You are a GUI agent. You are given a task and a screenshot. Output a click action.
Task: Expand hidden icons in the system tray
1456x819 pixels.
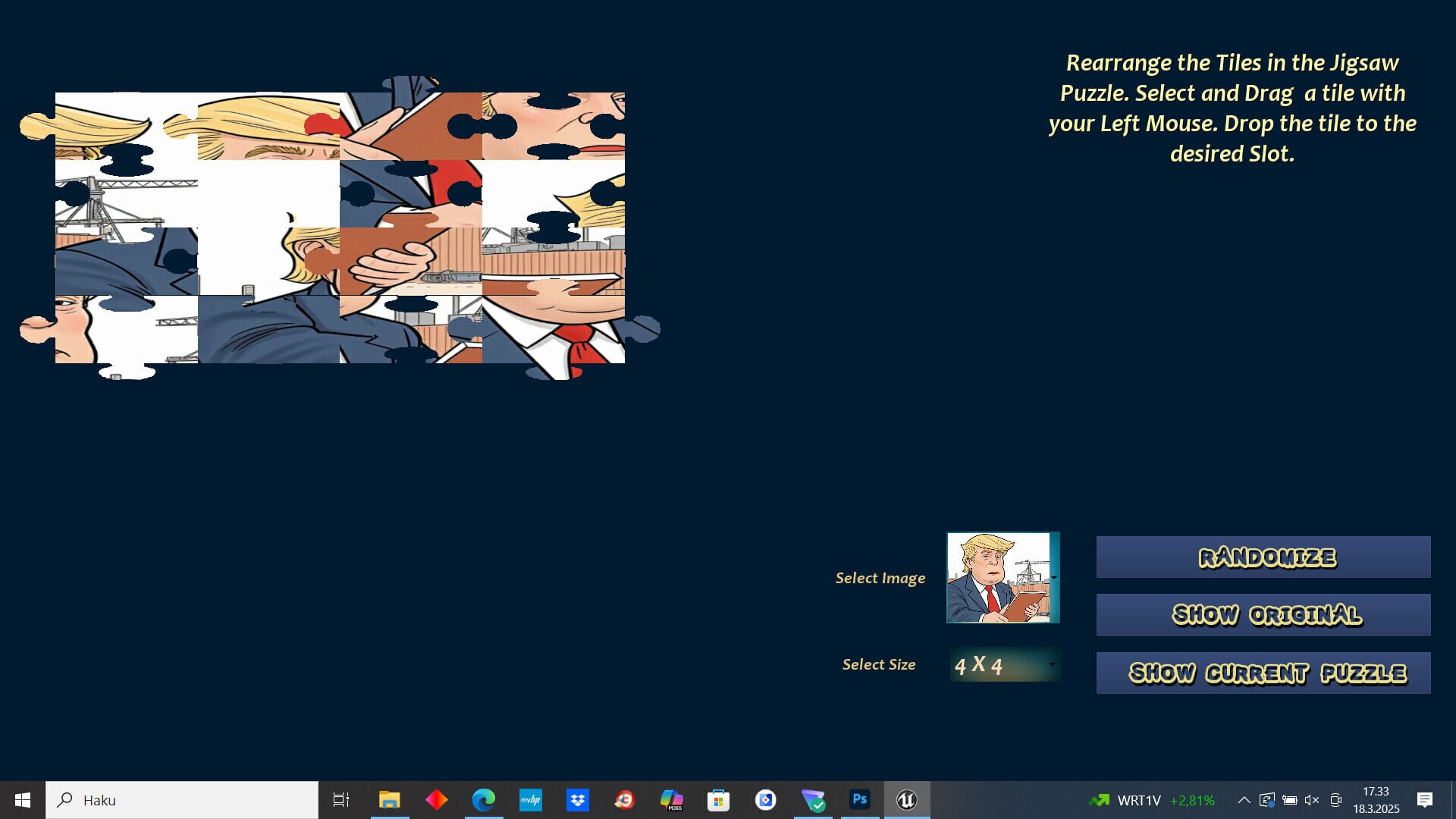[x=1244, y=799]
